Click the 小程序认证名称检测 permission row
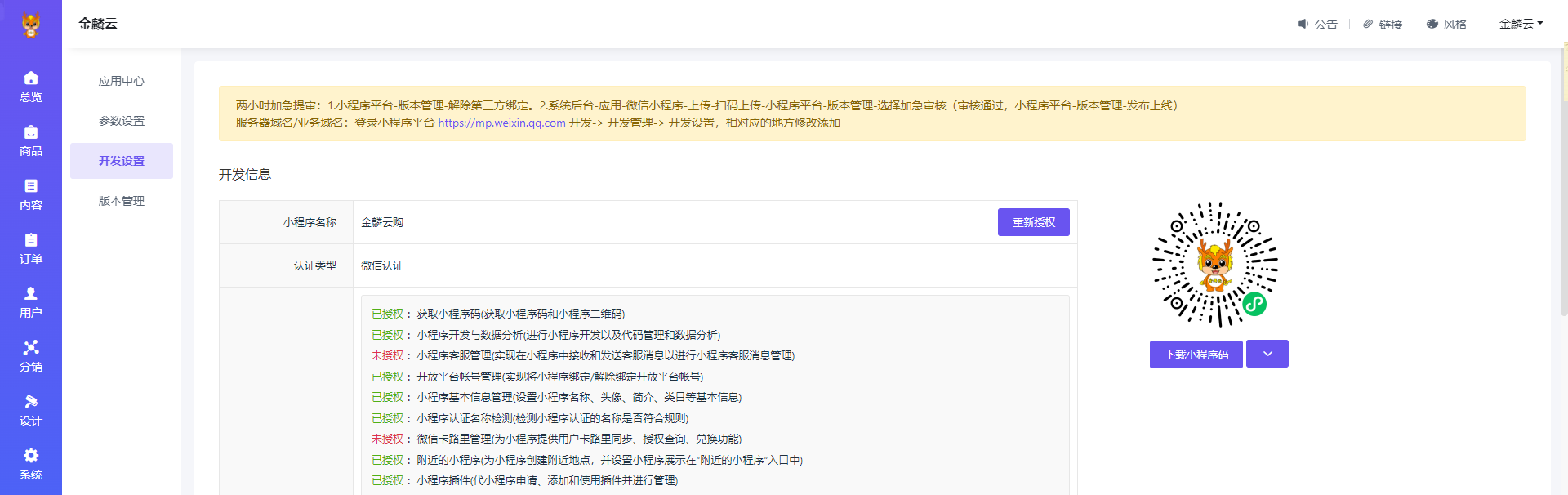Screen dimensions: 1568x495 [530, 418]
